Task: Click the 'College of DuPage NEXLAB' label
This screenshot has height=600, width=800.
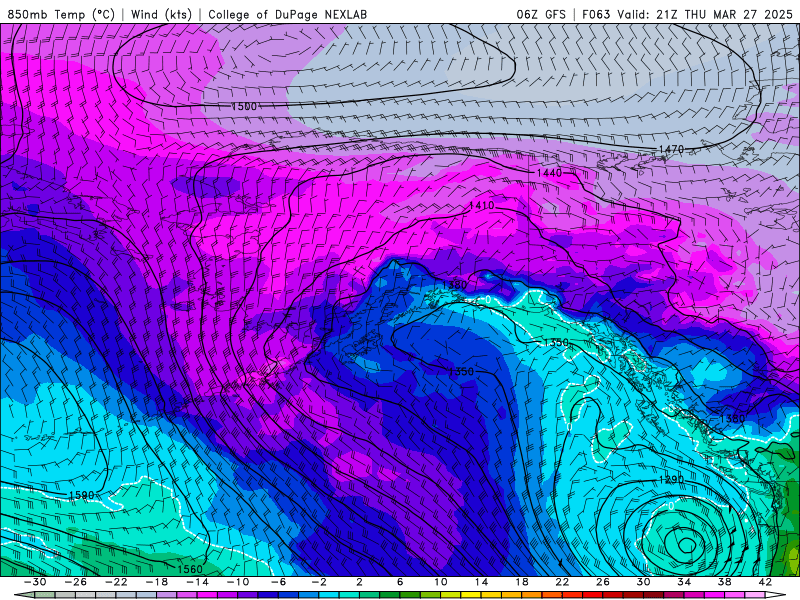Action: pos(287,14)
